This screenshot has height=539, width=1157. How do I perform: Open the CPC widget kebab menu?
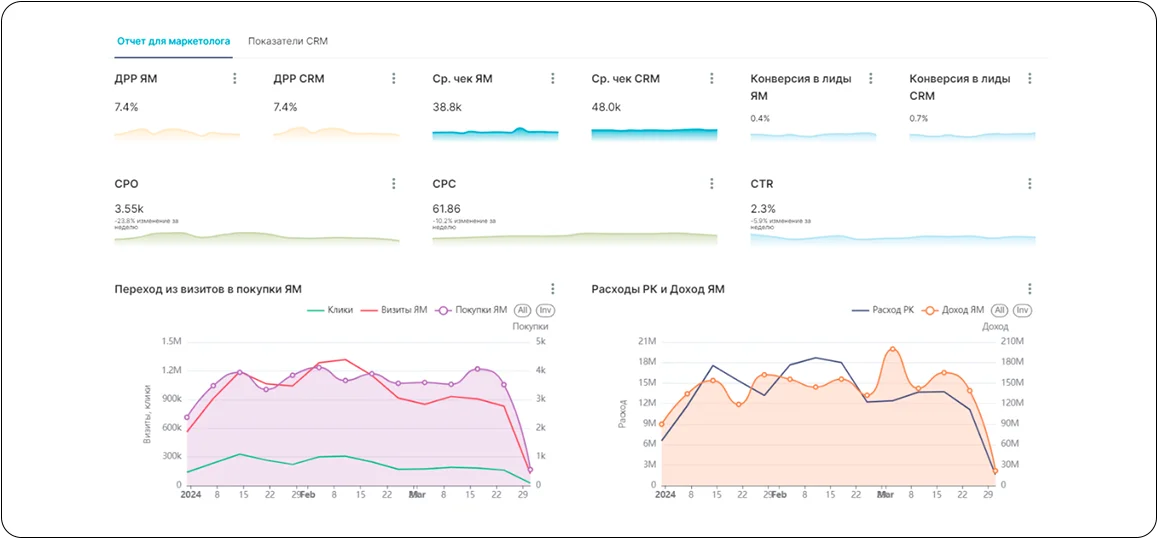[x=711, y=184]
